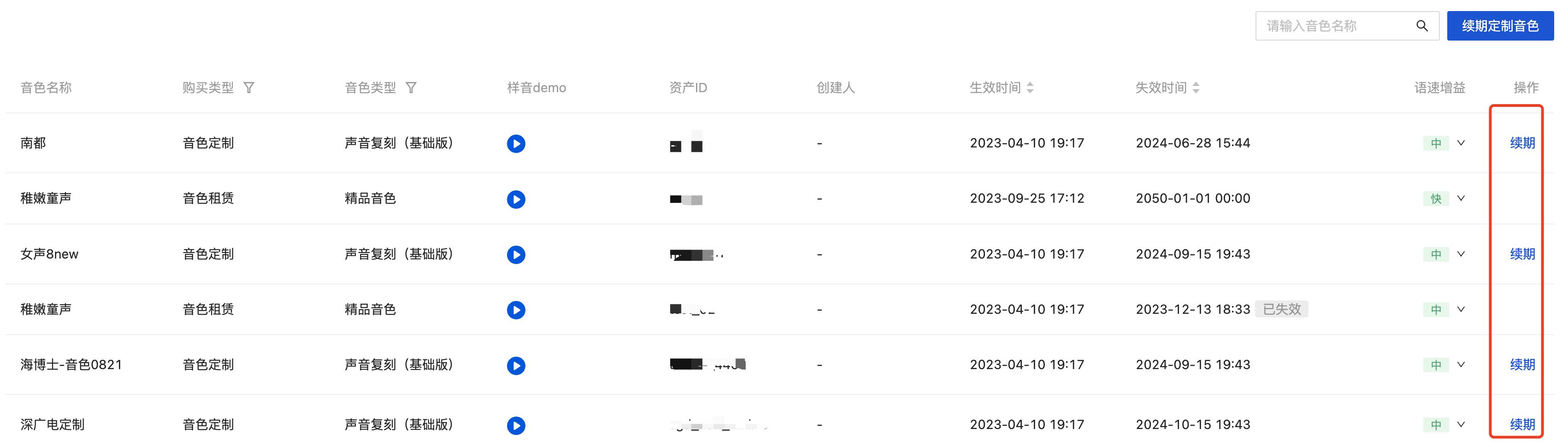Viewport: 1568px width, 447px height.
Task: Renew the 南都 voice via 续期
Action: 1522,143
